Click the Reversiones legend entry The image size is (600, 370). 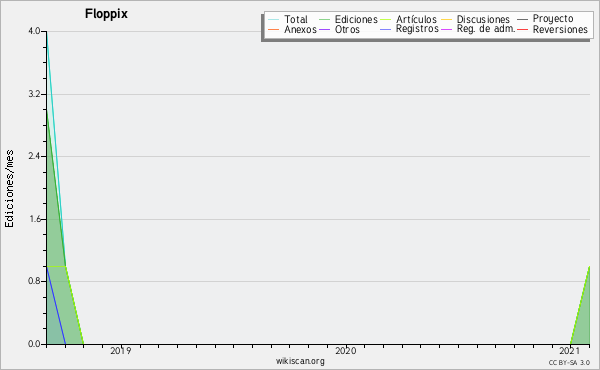click(x=560, y=29)
